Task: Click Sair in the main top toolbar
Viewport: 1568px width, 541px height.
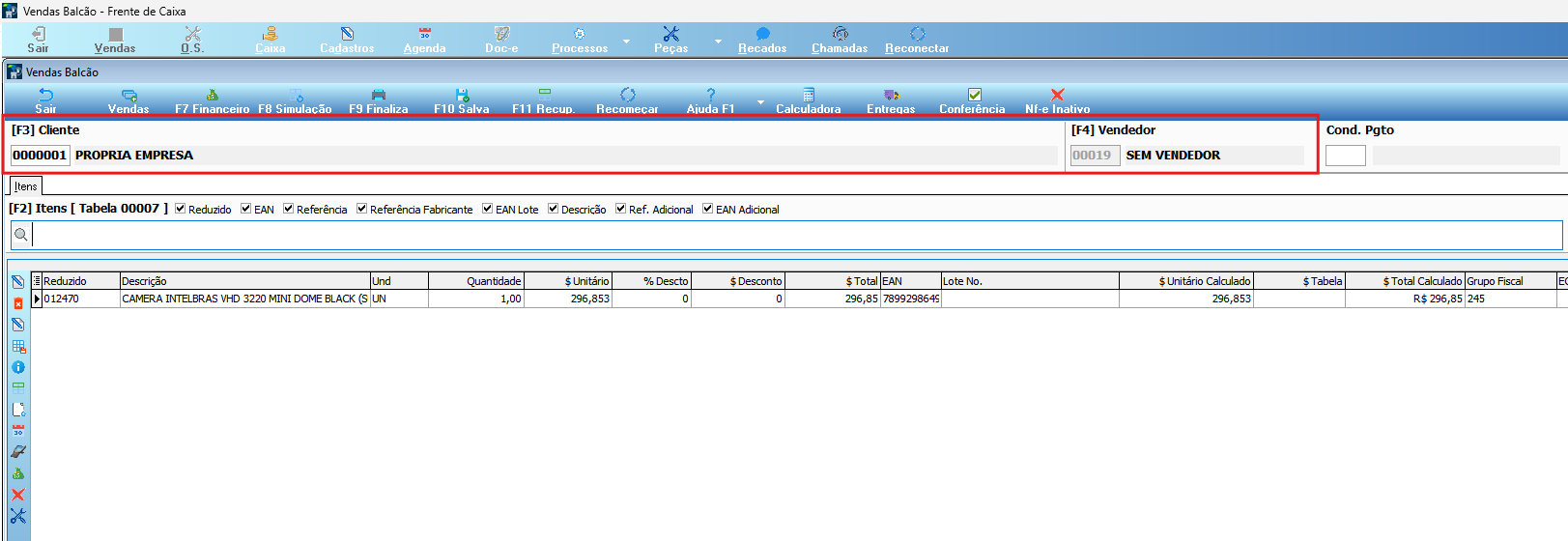Action: click(38, 40)
